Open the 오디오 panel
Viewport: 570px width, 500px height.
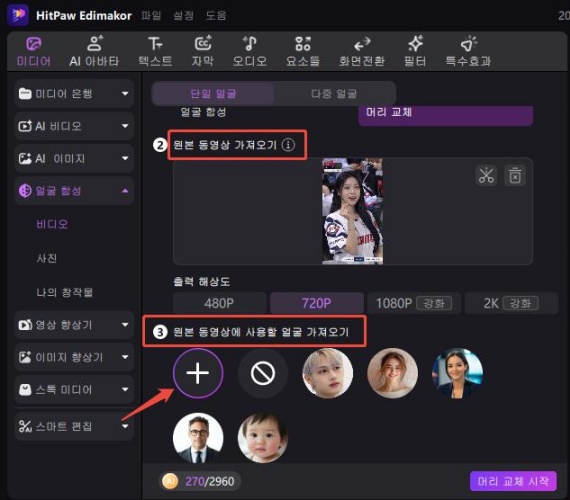pos(250,52)
